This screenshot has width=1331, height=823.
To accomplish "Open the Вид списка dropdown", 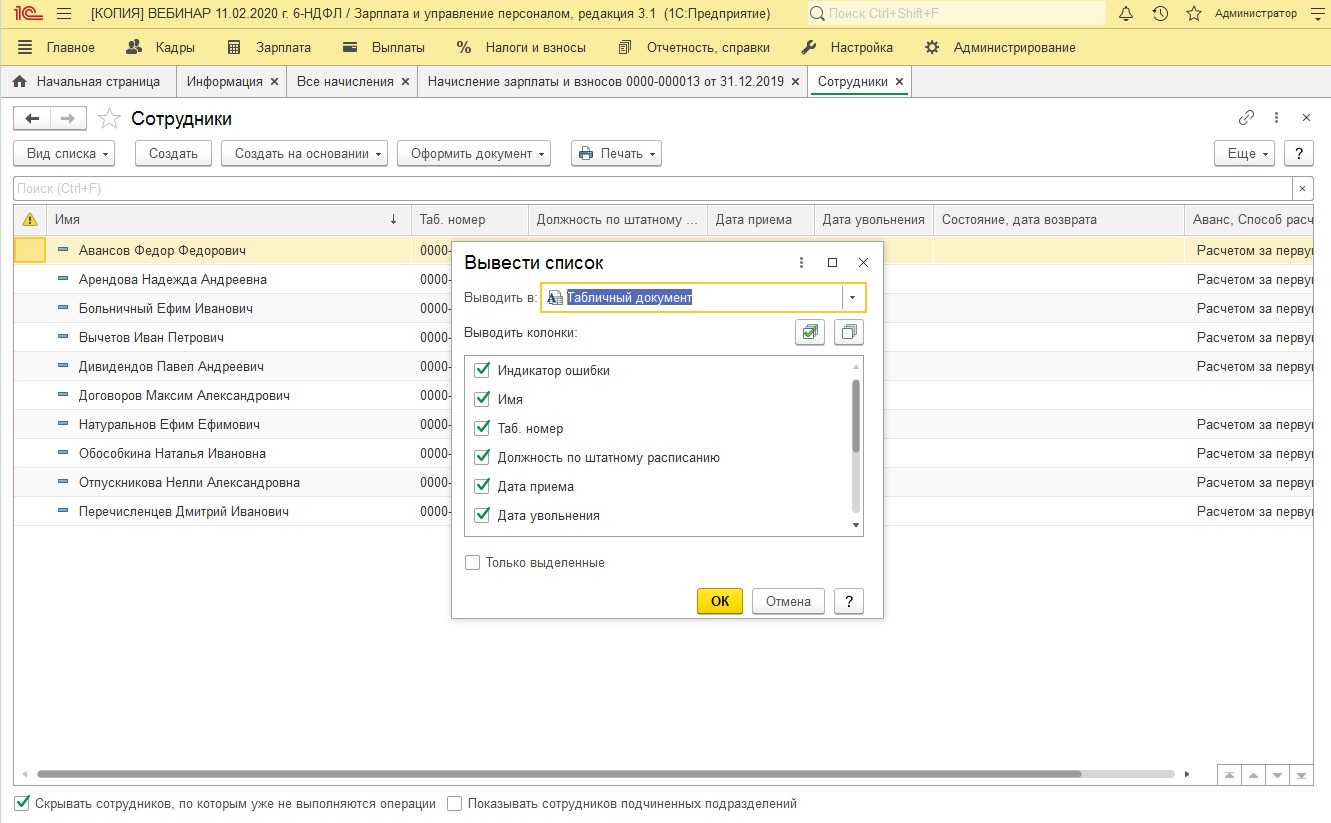I will pyautogui.click(x=64, y=153).
